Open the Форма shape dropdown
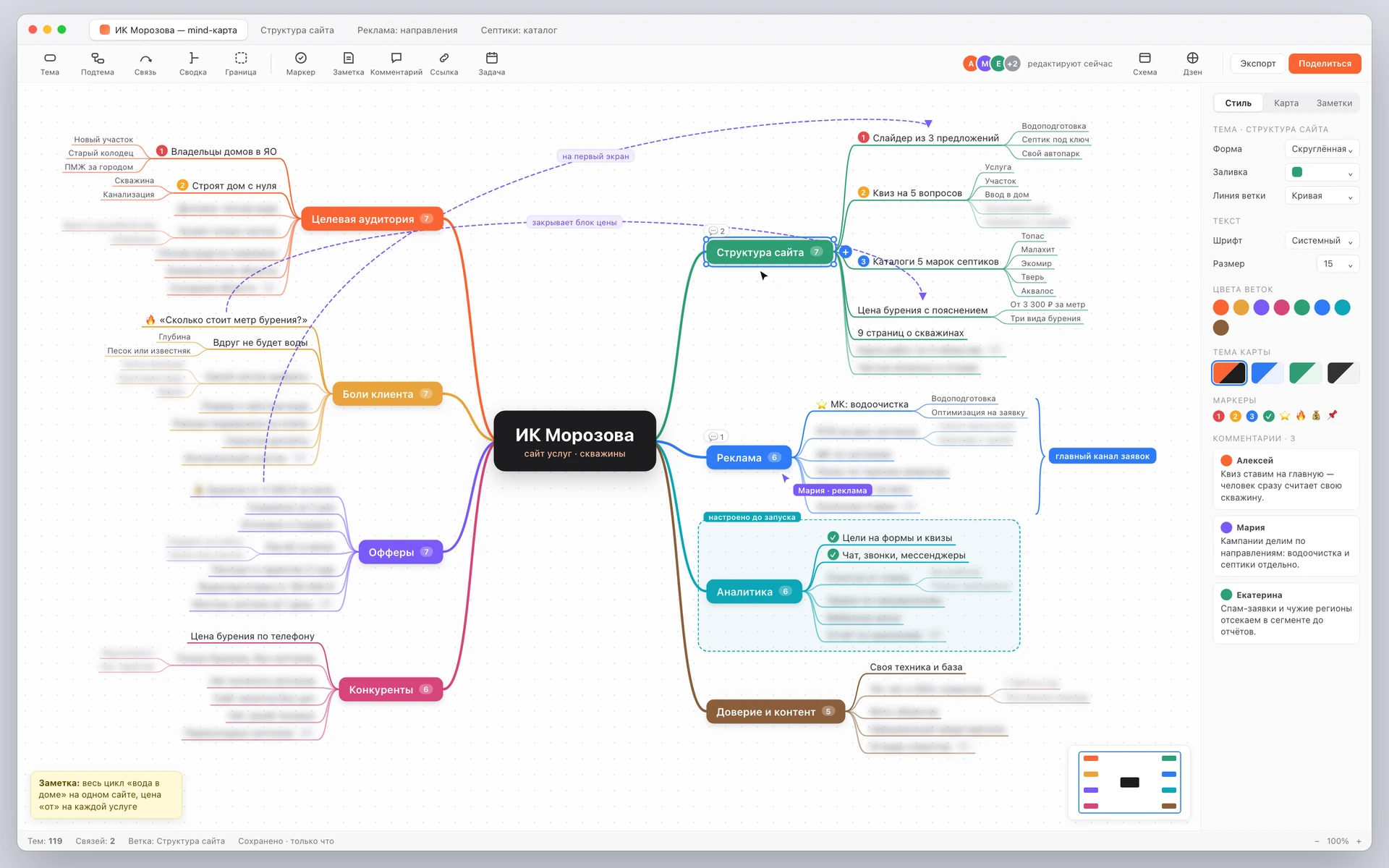The height and width of the screenshot is (868, 1389). pos(1322,149)
